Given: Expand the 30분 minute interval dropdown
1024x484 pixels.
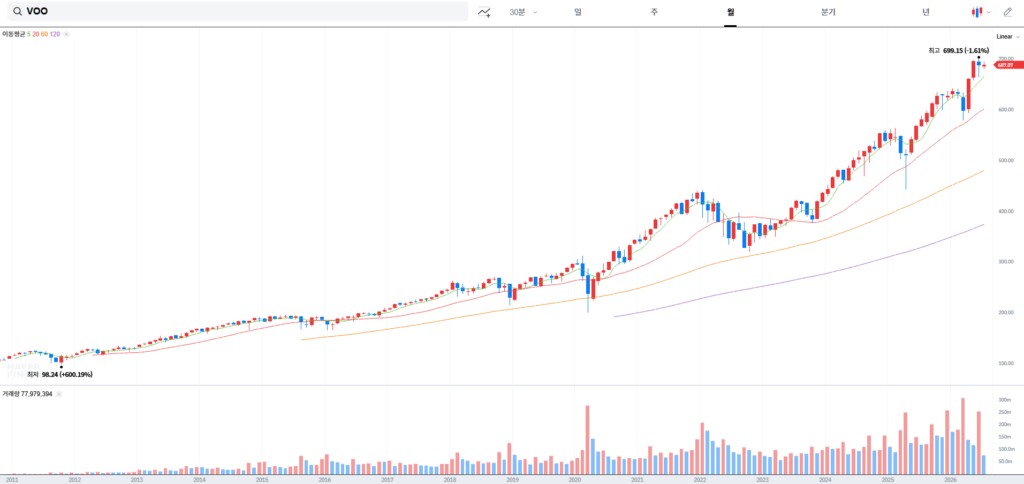Looking at the screenshot, I should 524,12.
